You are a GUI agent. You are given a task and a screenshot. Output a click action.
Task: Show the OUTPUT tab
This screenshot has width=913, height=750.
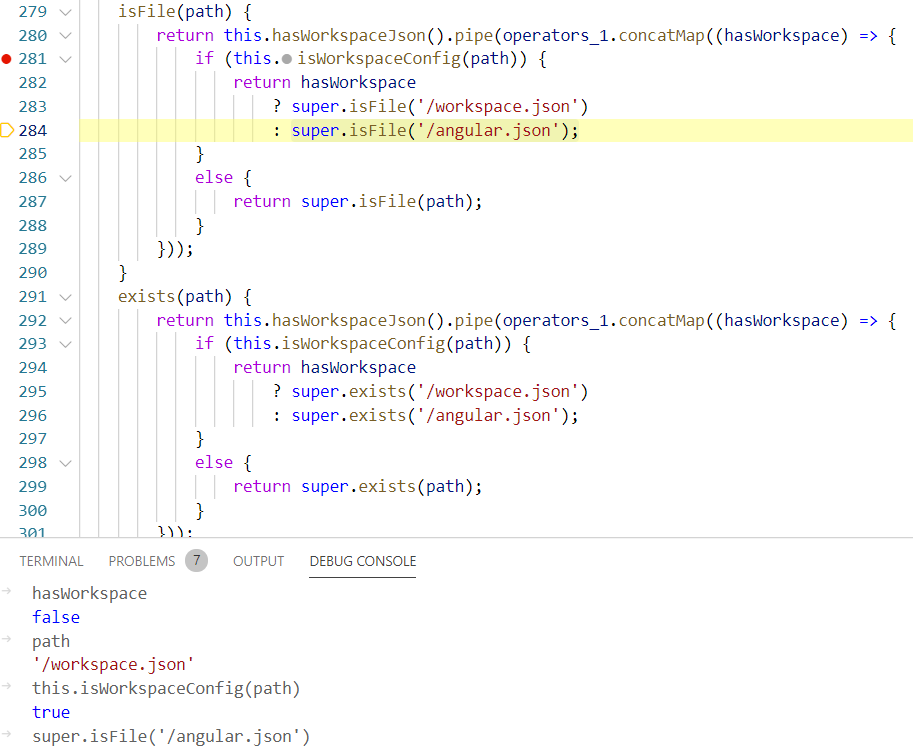tap(259, 561)
